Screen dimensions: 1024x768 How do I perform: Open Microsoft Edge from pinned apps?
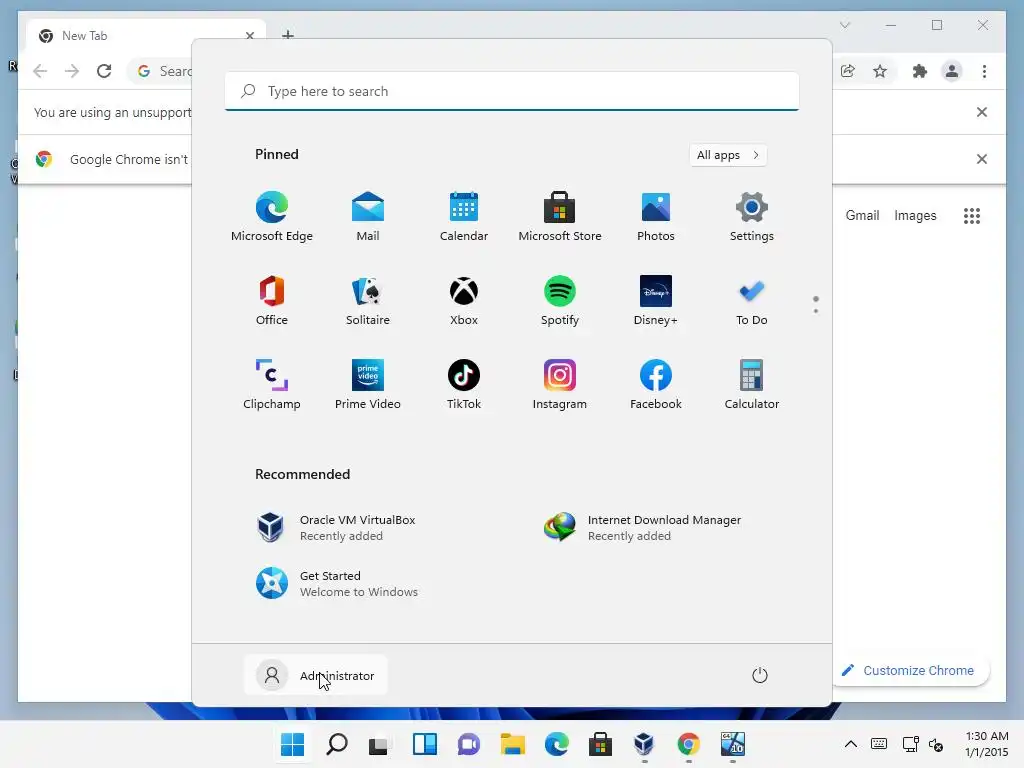pos(272,216)
